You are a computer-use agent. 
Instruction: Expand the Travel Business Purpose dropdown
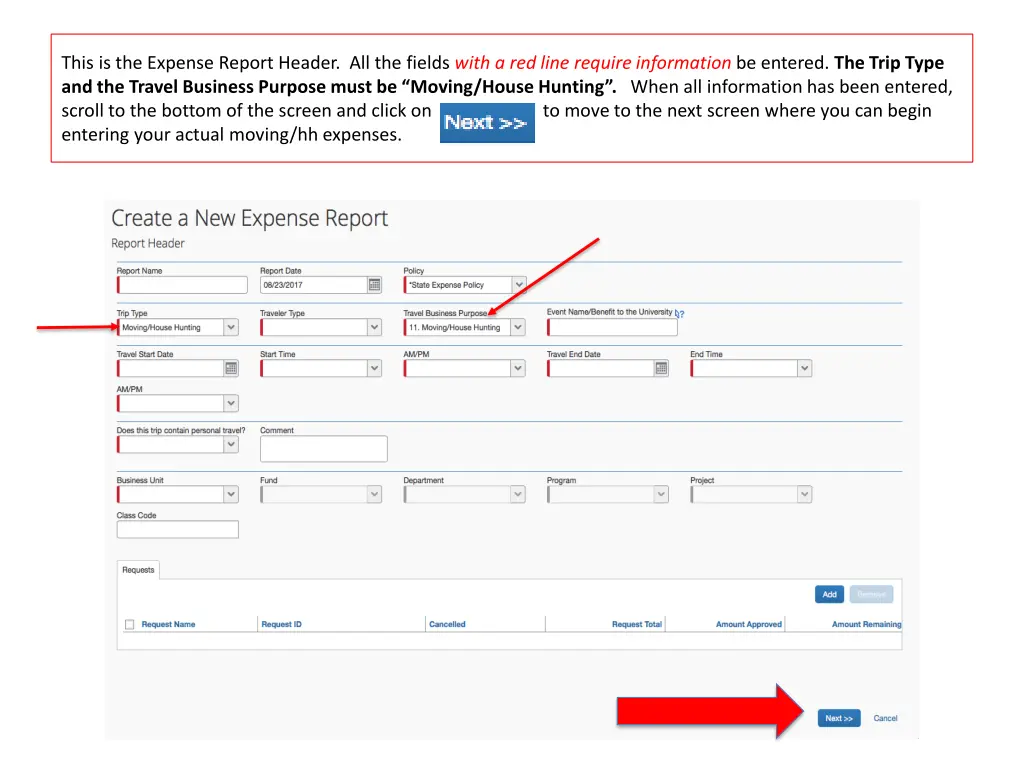(x=518, y=327)
